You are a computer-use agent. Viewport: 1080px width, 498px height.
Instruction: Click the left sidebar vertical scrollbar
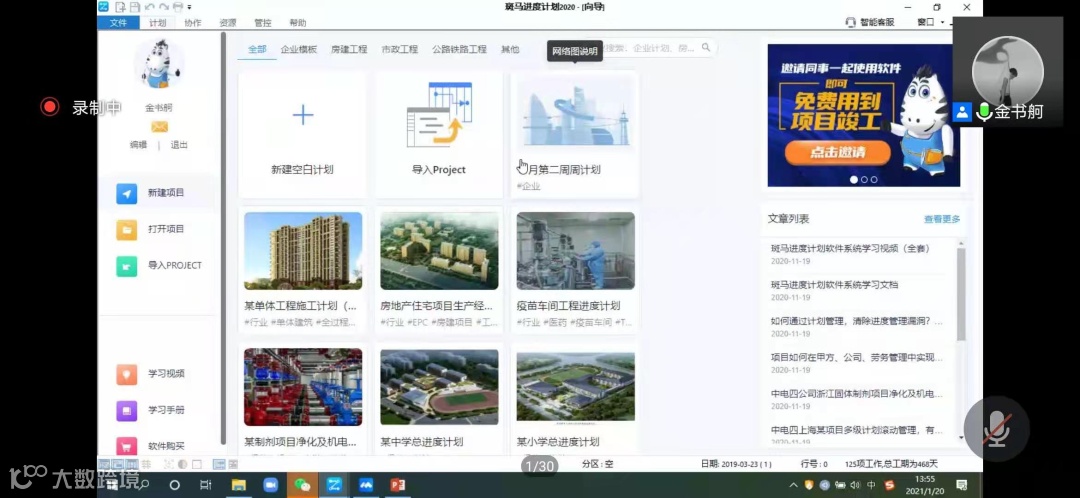222,238
